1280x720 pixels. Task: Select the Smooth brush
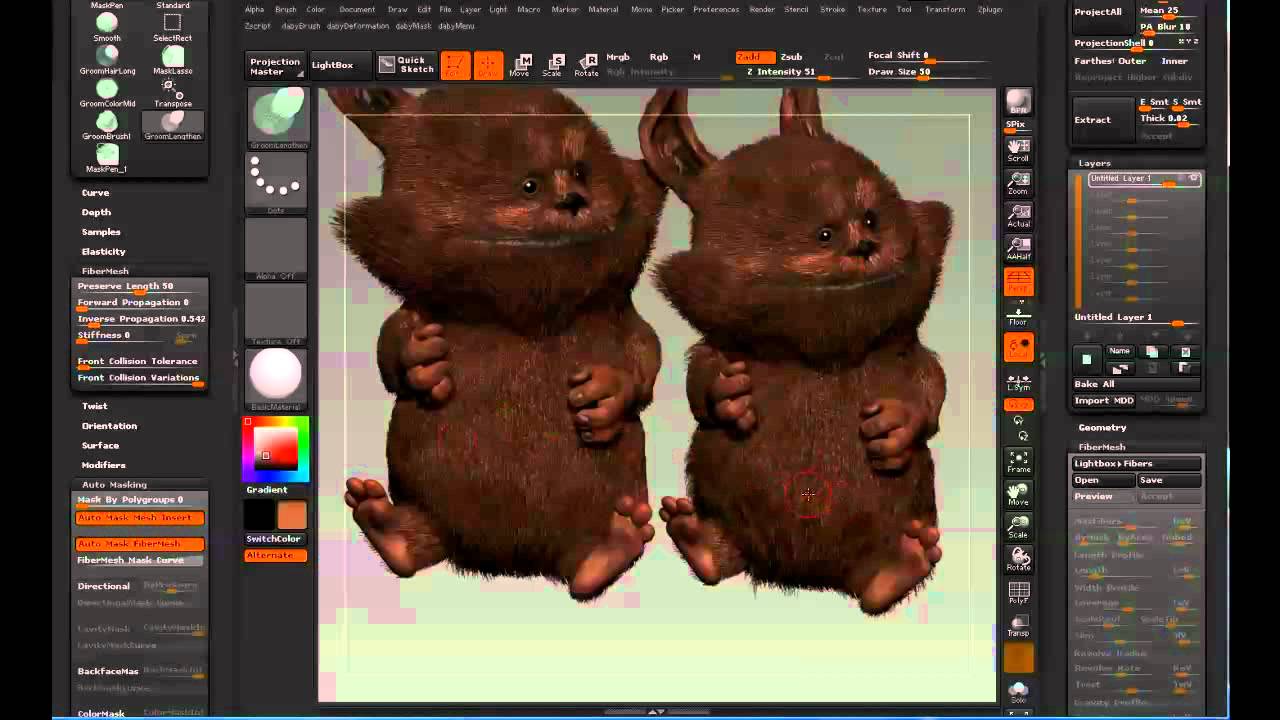[x=107, y=27]
